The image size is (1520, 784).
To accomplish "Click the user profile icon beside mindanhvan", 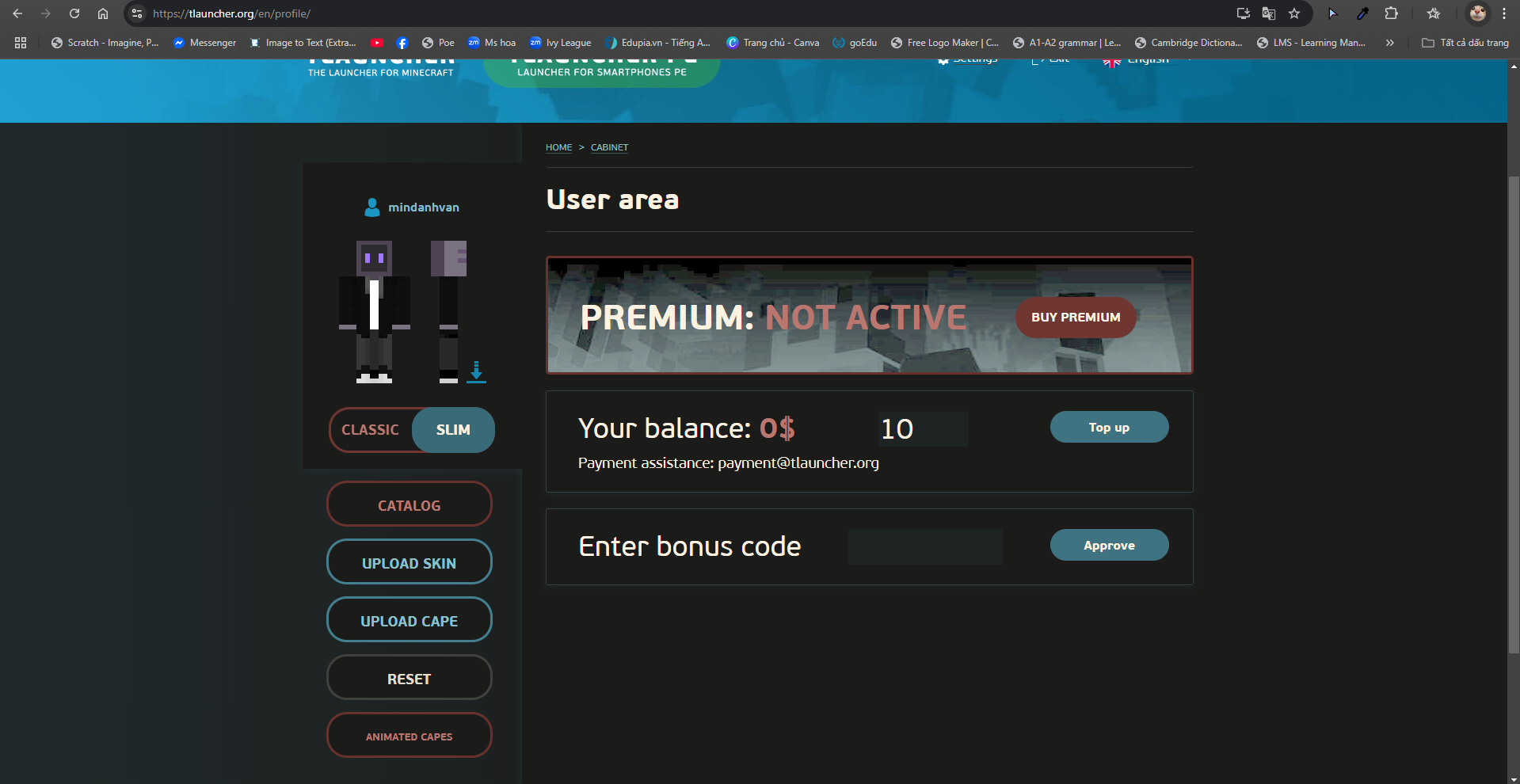I will 371,207.
